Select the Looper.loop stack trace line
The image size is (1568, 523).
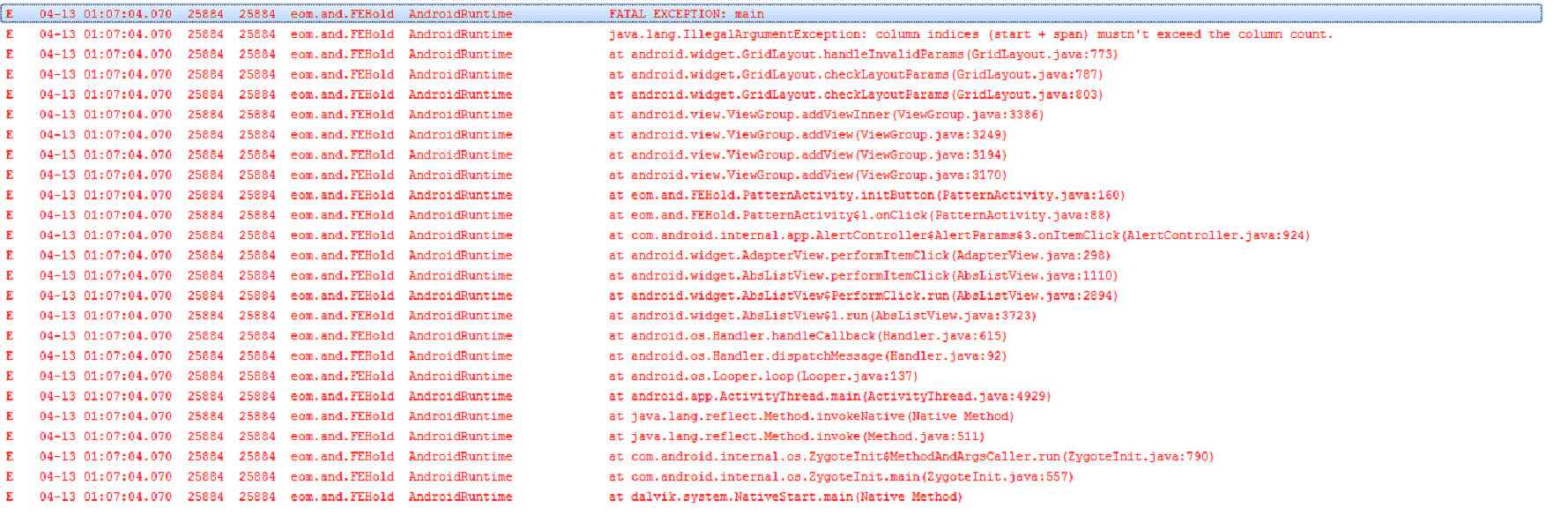pos(762,377)
